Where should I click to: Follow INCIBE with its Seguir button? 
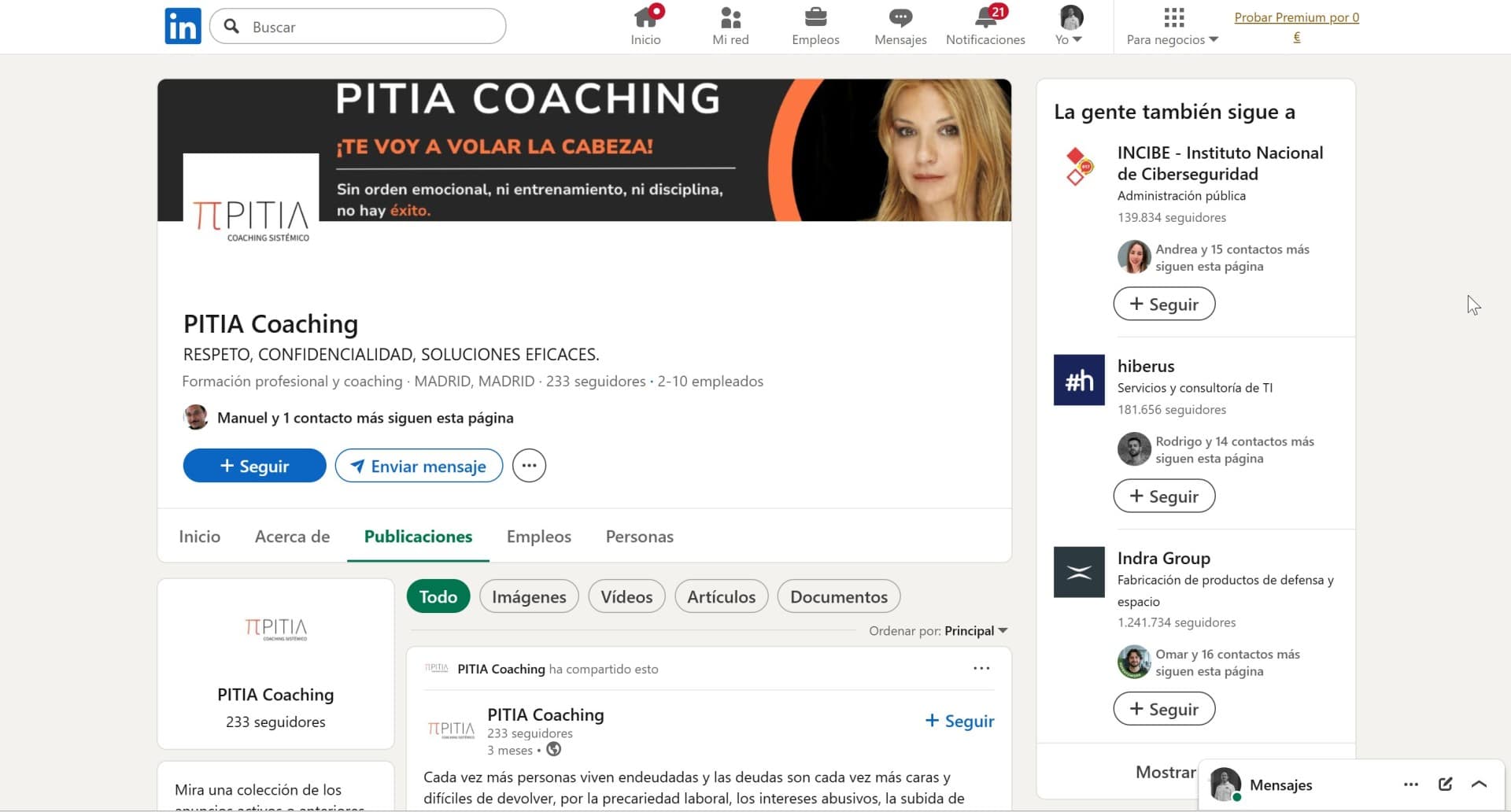[x=1164, y=304]
